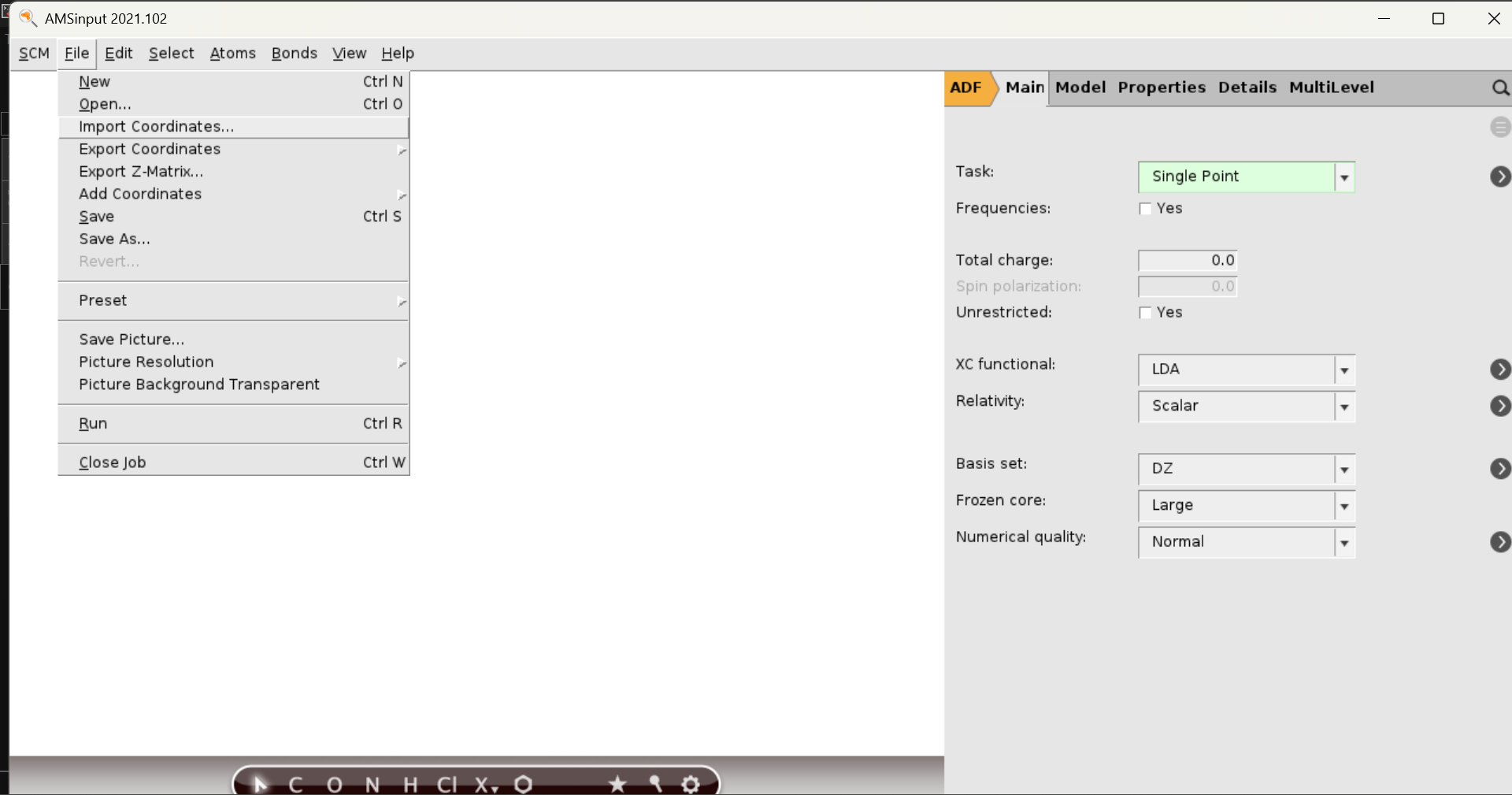Expand the Add Coordinates submenu
Screen dimensions: 1512x795
click(234, 195)
